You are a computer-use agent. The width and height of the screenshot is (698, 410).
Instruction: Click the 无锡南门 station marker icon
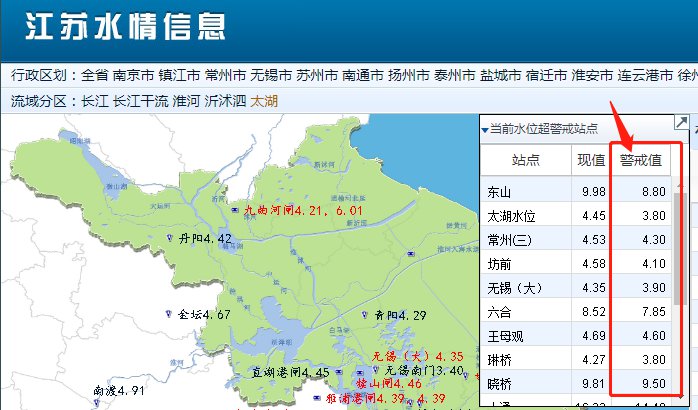click(x=375, y=369)
